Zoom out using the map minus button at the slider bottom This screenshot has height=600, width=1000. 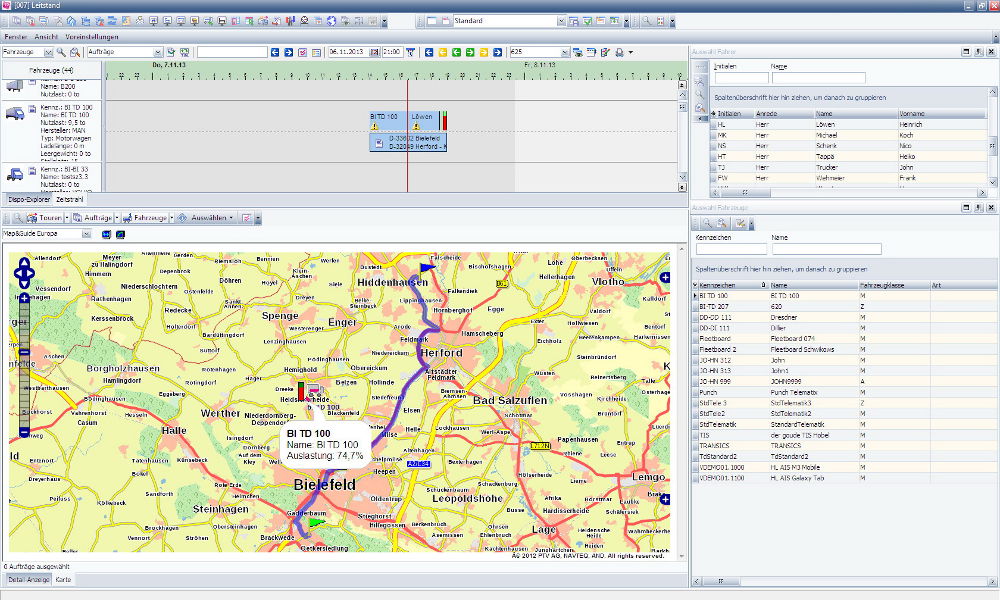[24, 432]
